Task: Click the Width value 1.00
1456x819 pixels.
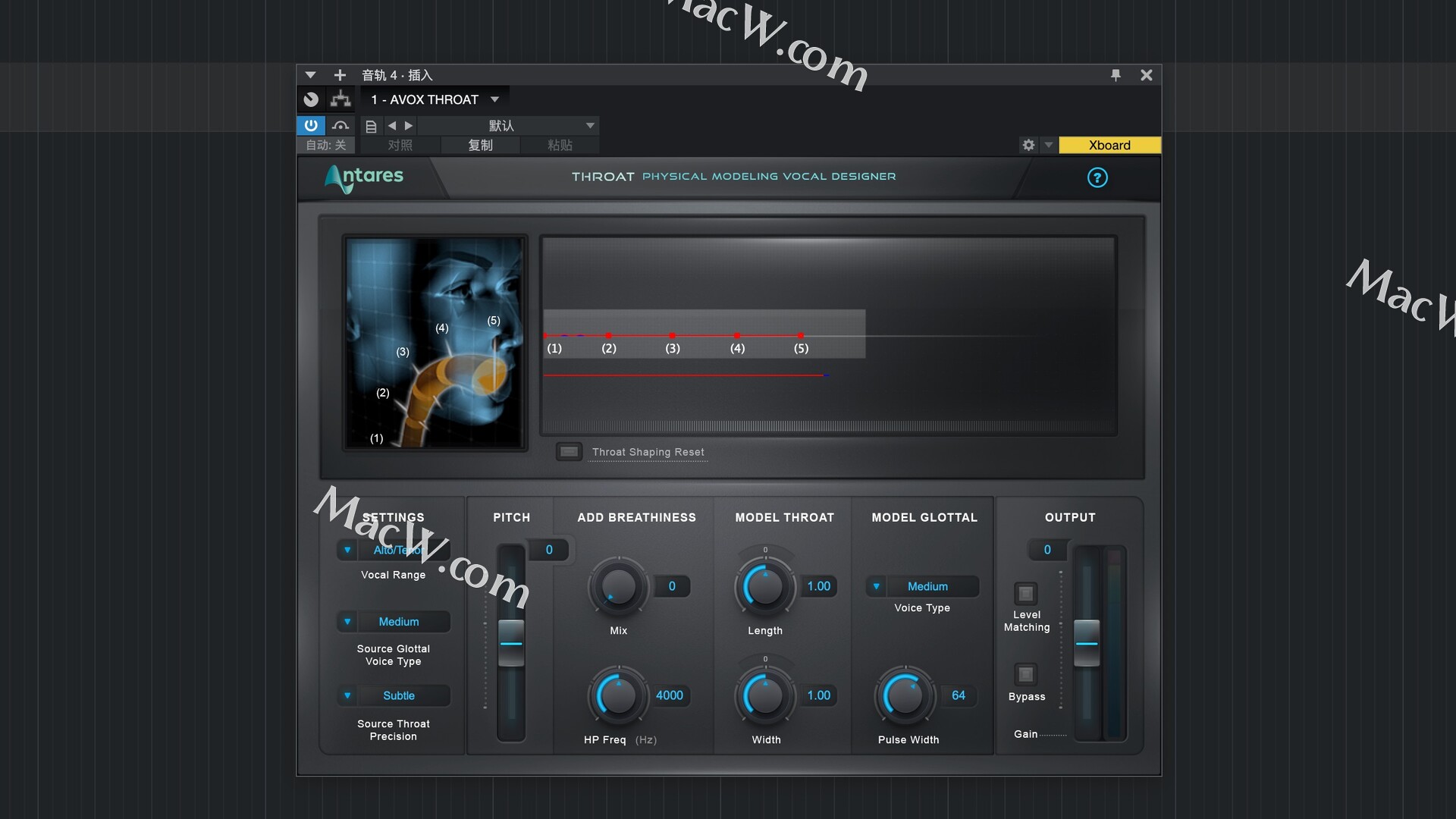Action: click(819, 695)
